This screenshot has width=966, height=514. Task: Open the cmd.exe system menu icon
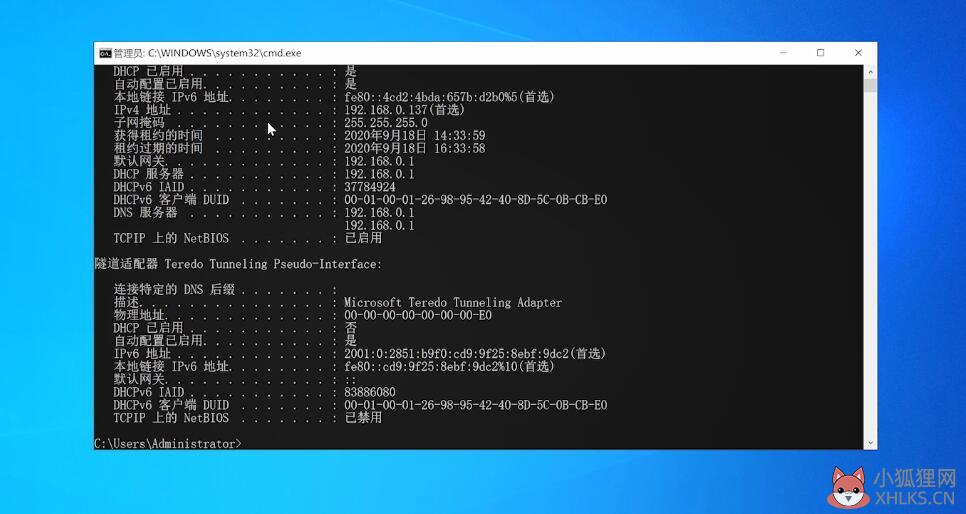tap(105, 53)
